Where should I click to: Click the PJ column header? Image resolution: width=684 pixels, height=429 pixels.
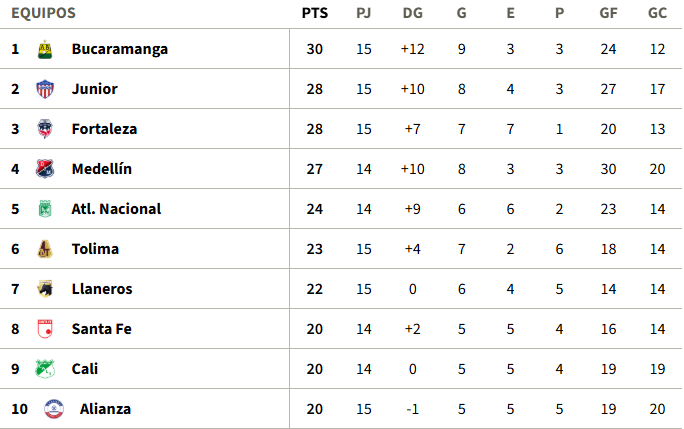[363, 14]
